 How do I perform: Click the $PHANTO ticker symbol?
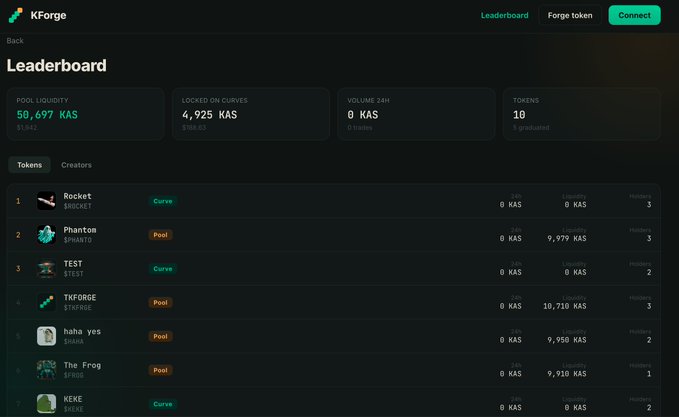[x=78, y=240]
